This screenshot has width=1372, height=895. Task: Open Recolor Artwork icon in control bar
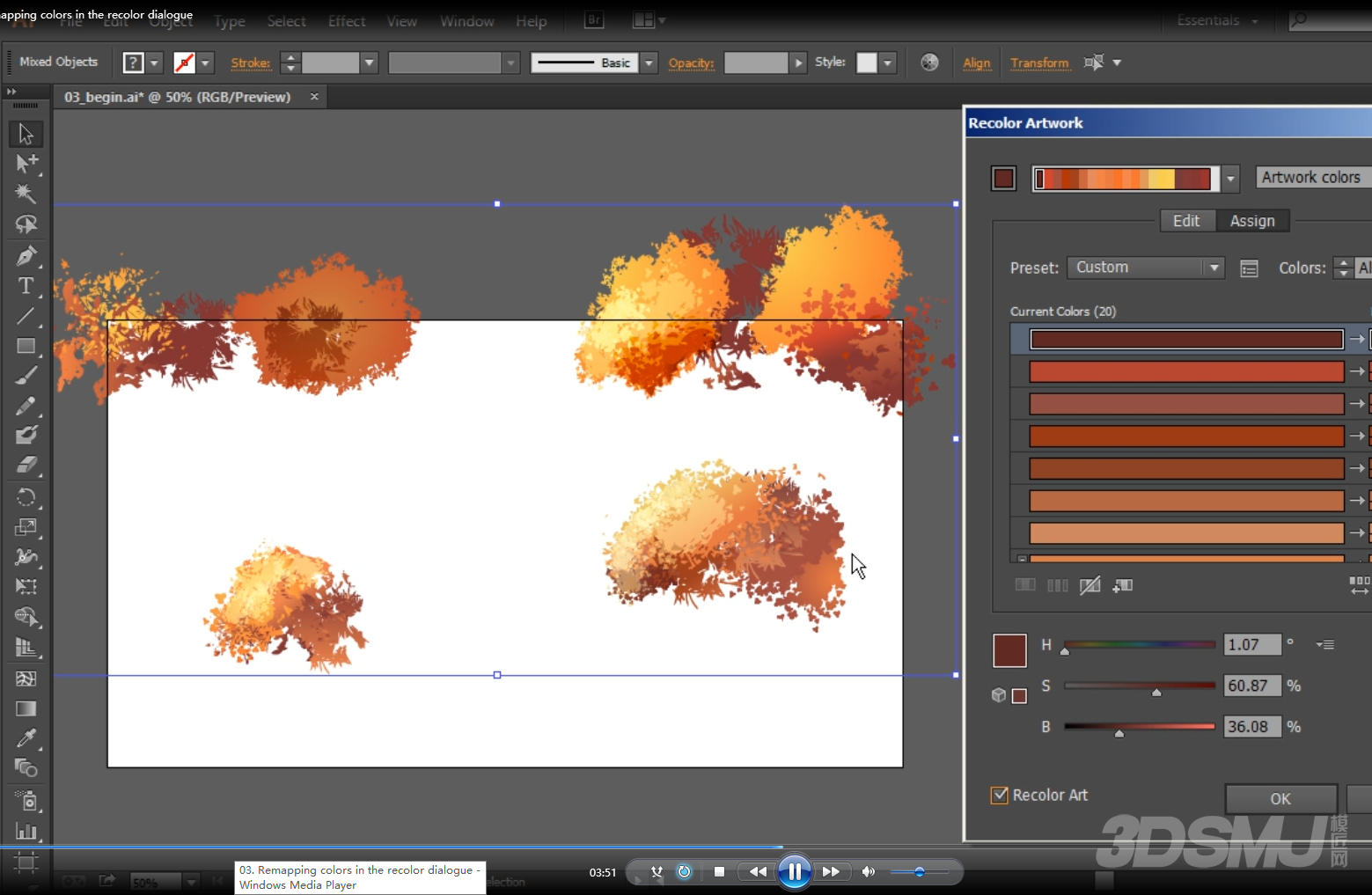tap(929, 62)
